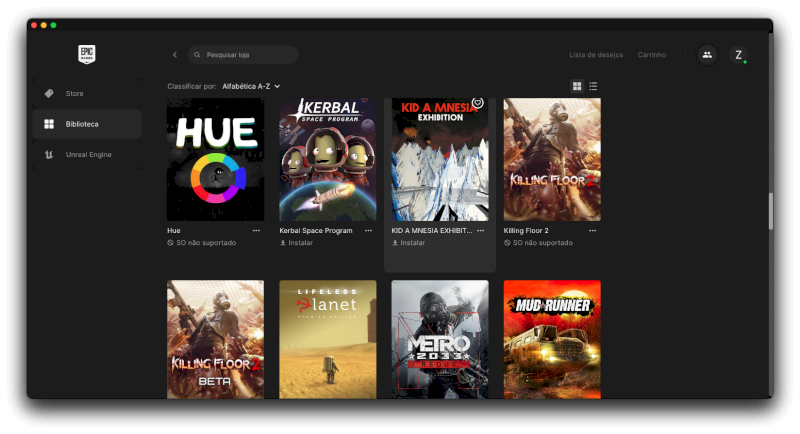Open KID A MNESIA three-dots menu
800x434 pixels.
[481, 231]
